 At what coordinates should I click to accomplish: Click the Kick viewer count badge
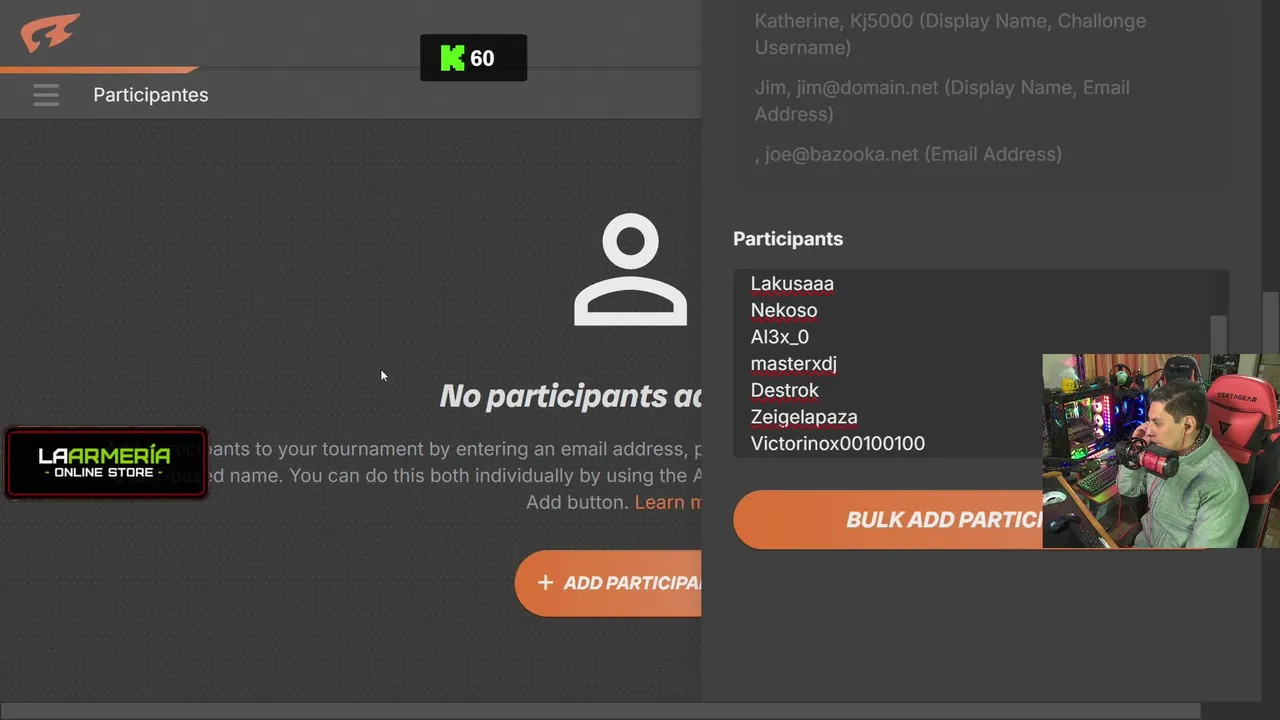pyautogui.click(x=473, y=58)
